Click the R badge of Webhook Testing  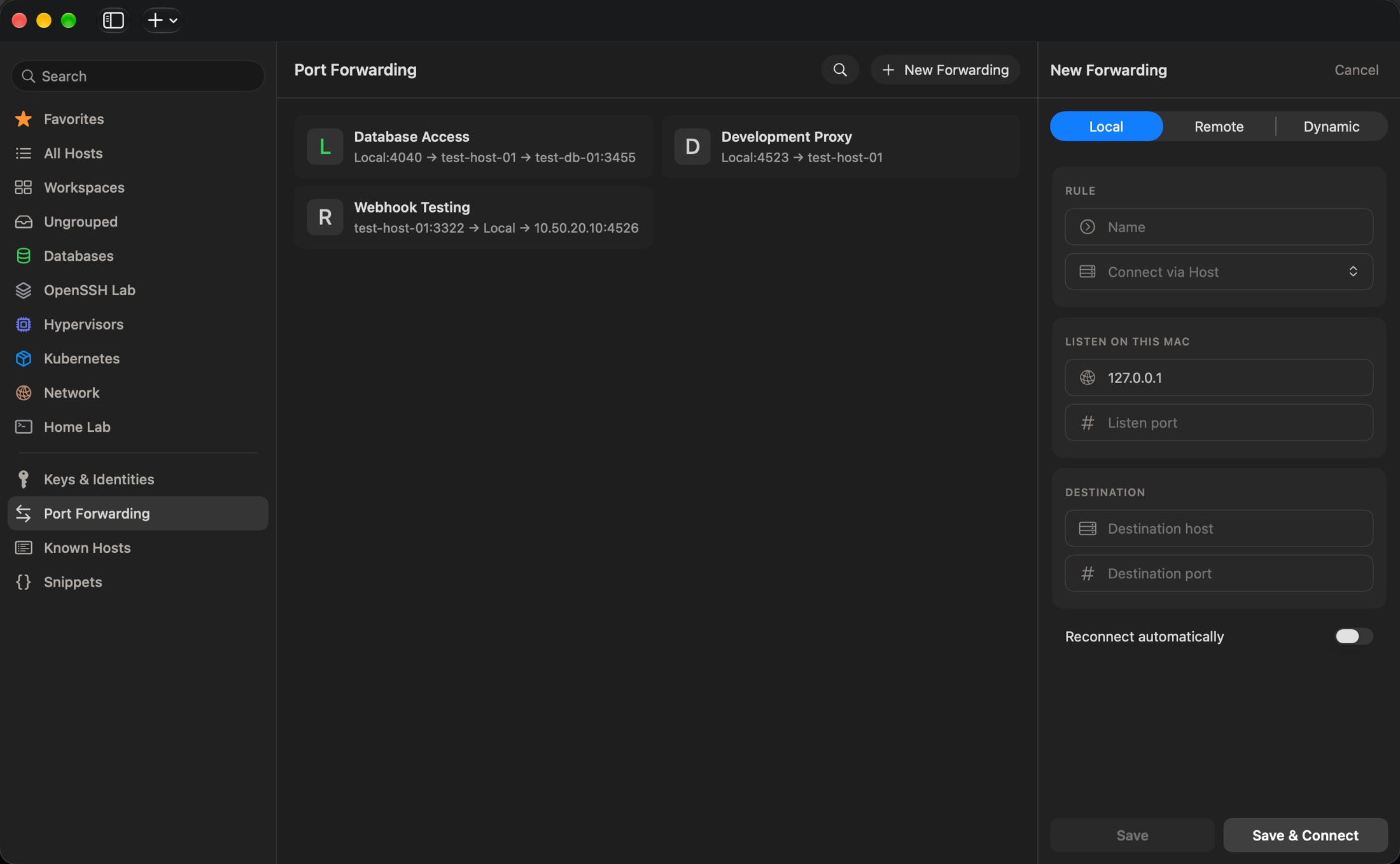tap(325, 217)
